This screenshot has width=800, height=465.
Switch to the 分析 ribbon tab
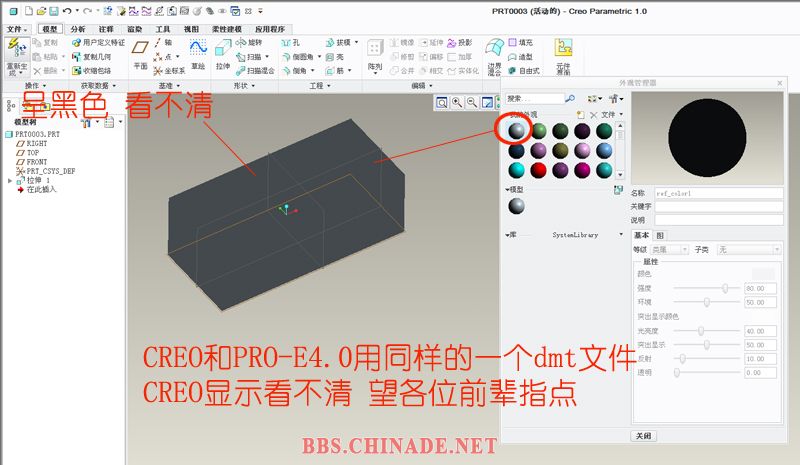78,29
